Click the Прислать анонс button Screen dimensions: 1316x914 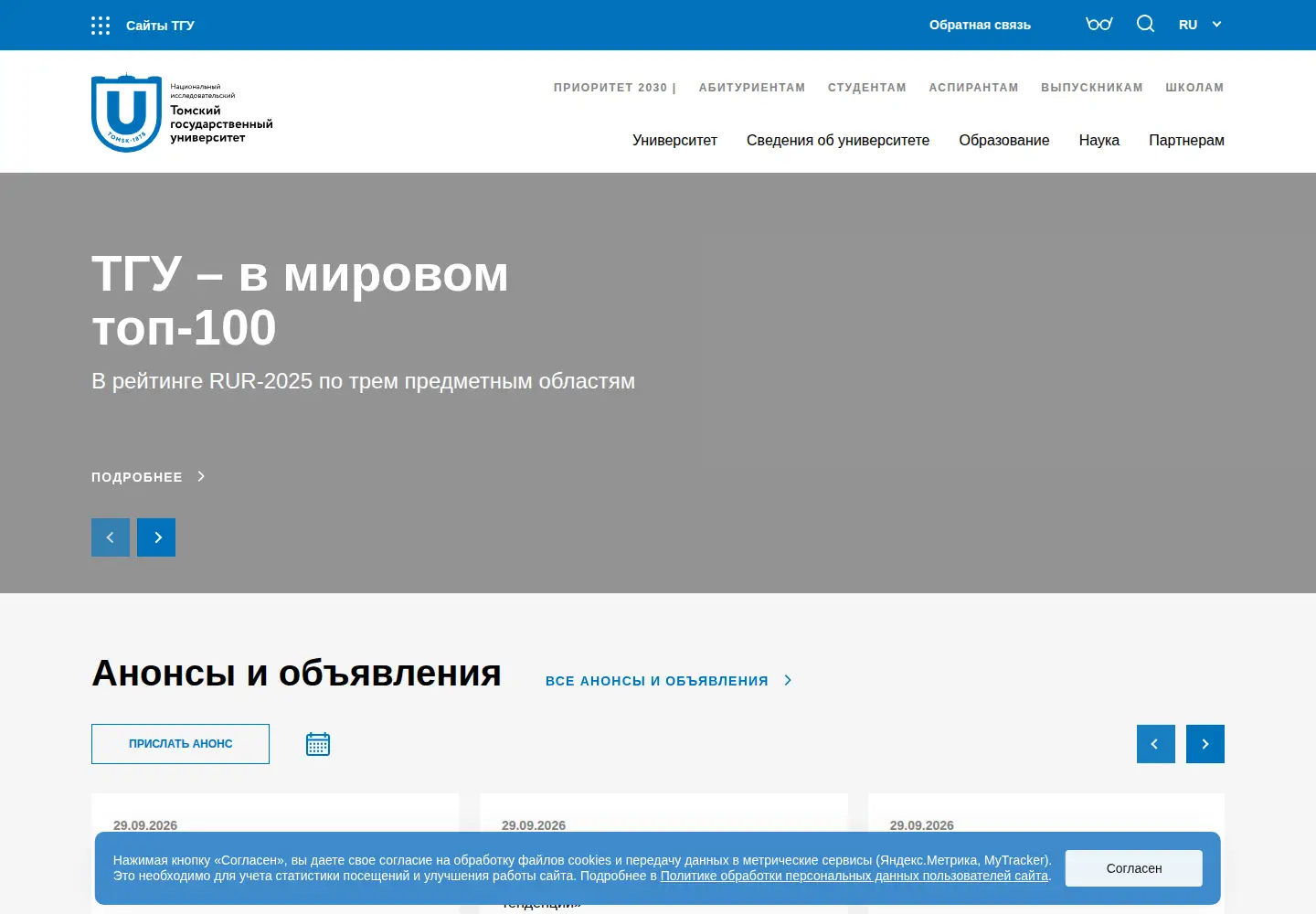click(180, 744)
